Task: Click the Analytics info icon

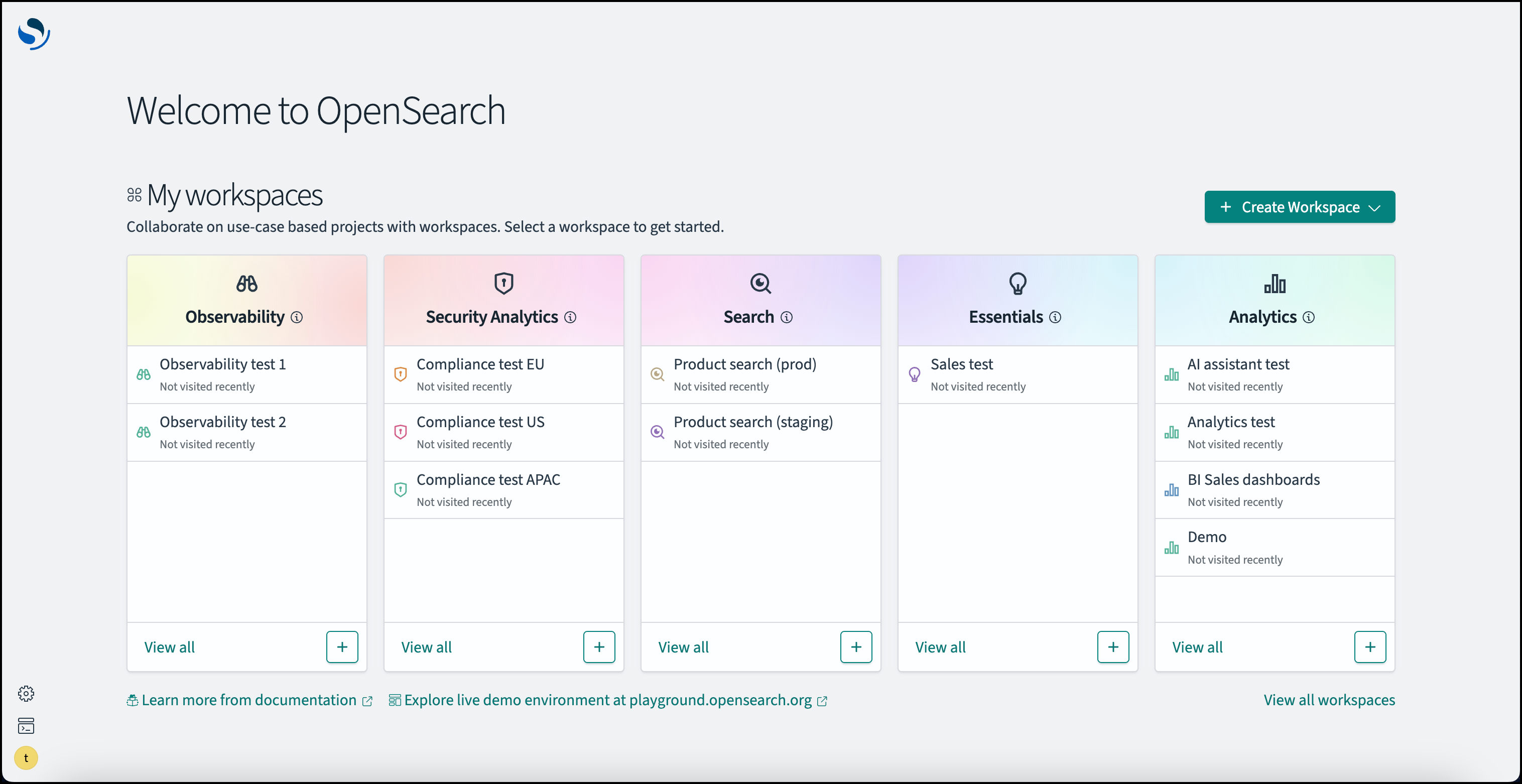Action: pos(1309,317)
